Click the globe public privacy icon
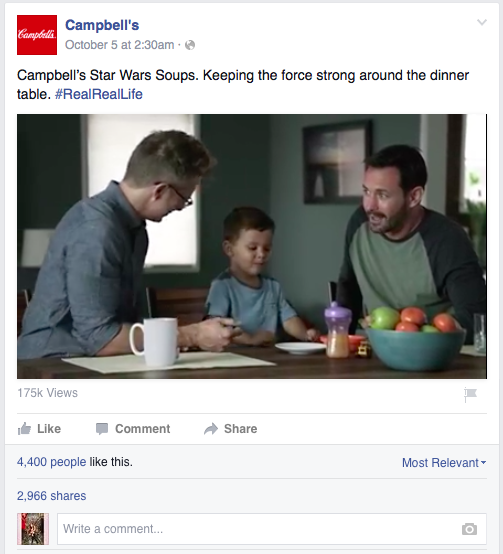503x554 pixels. click(190, 45)
